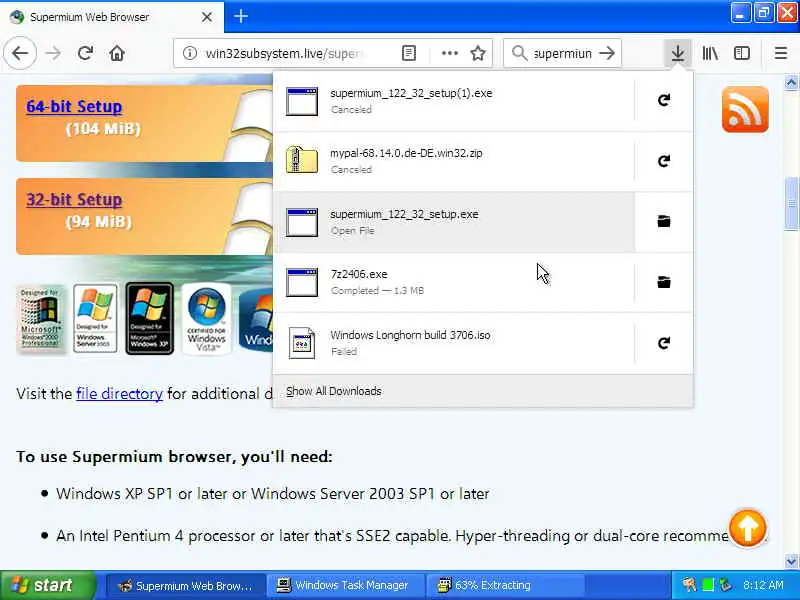800x600 pixels.
Task: Switch to Windows Task Manager window
Action: 345,586
